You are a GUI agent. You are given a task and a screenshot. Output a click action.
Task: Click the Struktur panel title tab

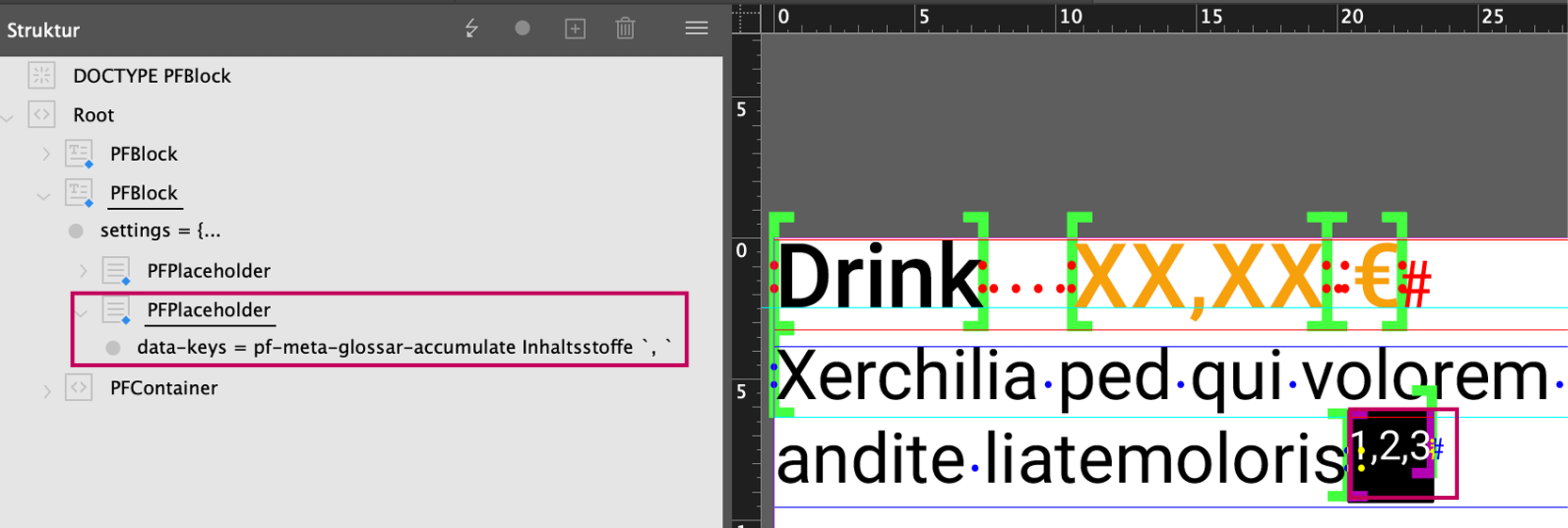tap(43, 30)
